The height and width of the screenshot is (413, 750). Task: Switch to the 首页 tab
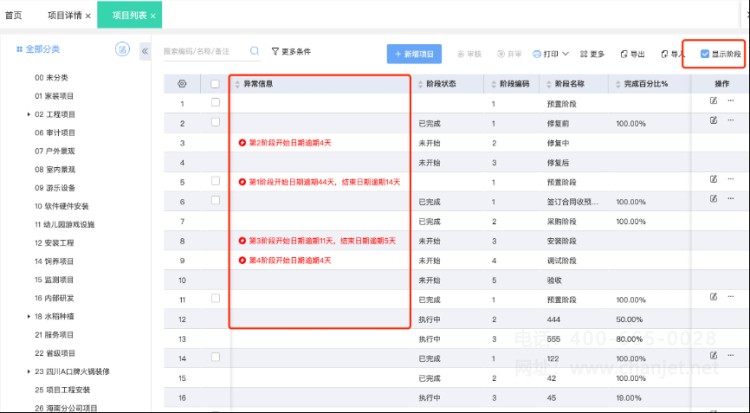coord(13,15)
